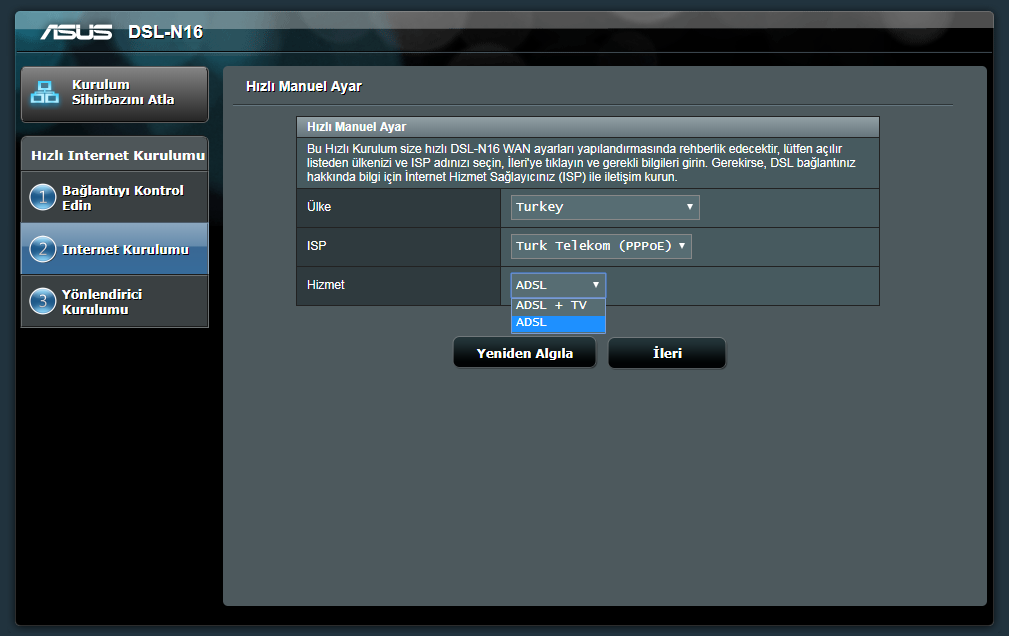
Task: Open the Ülke dropdown showing Turkey
Action: pyautogui.click(x=605, y=207)
